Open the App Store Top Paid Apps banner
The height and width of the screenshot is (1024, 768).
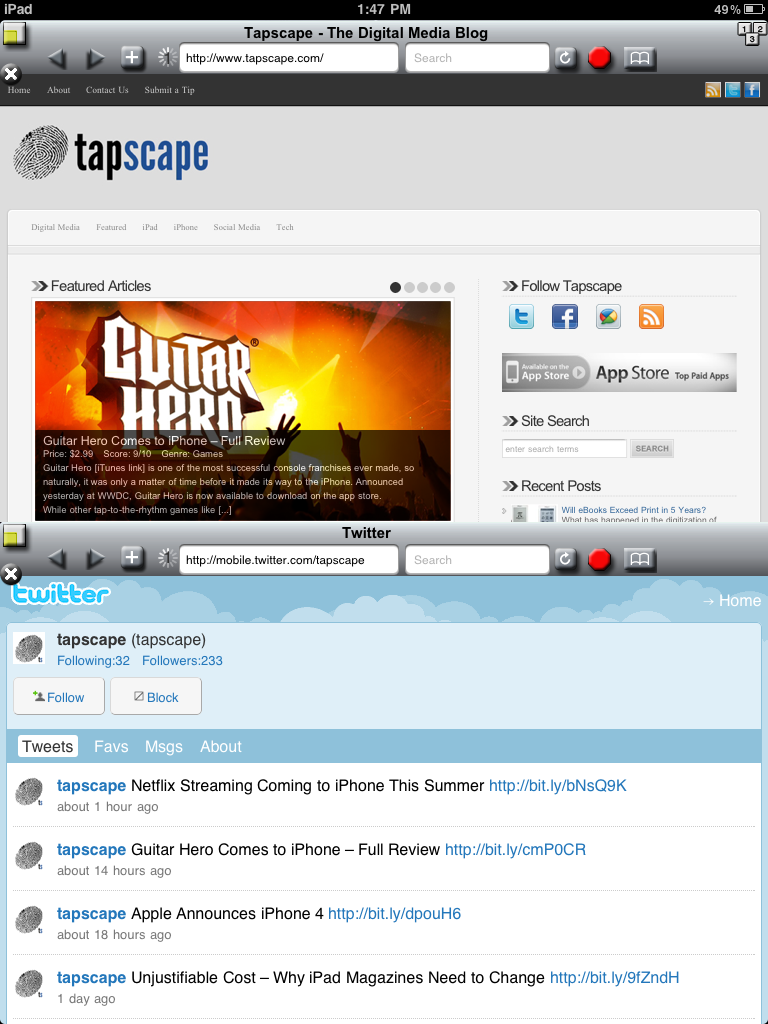(x=619, y=372)
